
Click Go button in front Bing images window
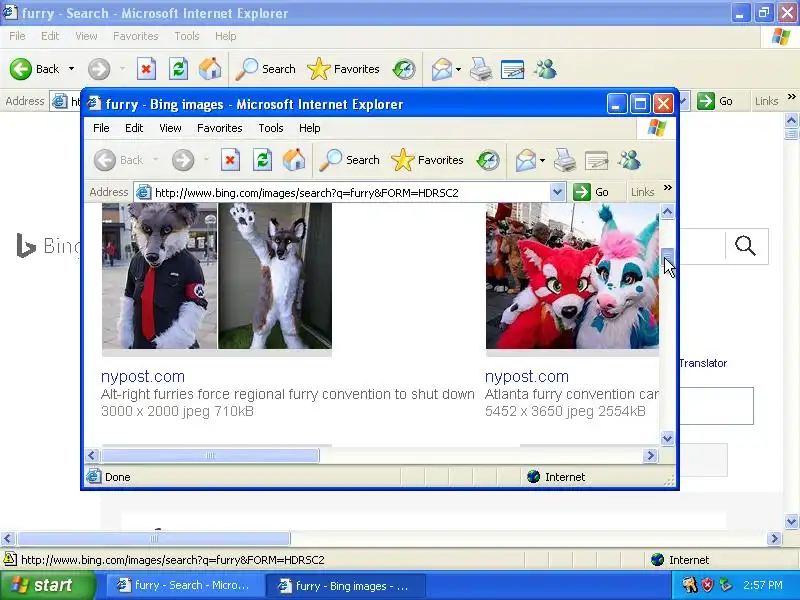point(591,192)
